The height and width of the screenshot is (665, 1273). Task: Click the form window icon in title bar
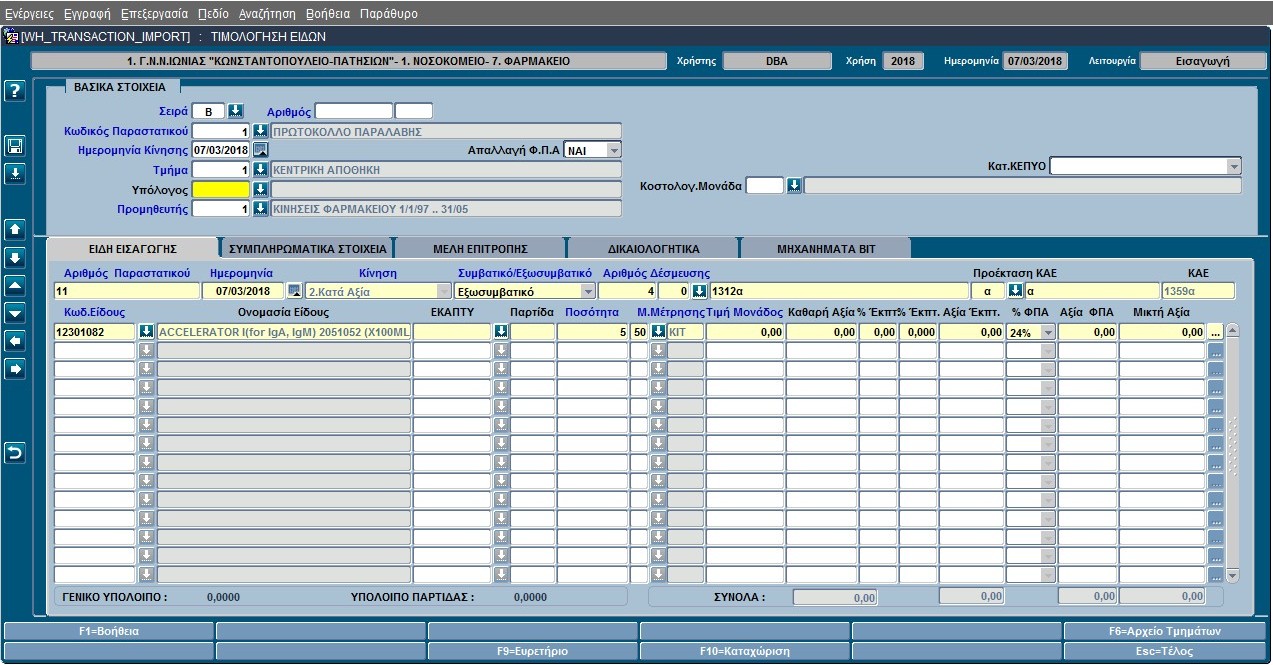click(12, 36)
